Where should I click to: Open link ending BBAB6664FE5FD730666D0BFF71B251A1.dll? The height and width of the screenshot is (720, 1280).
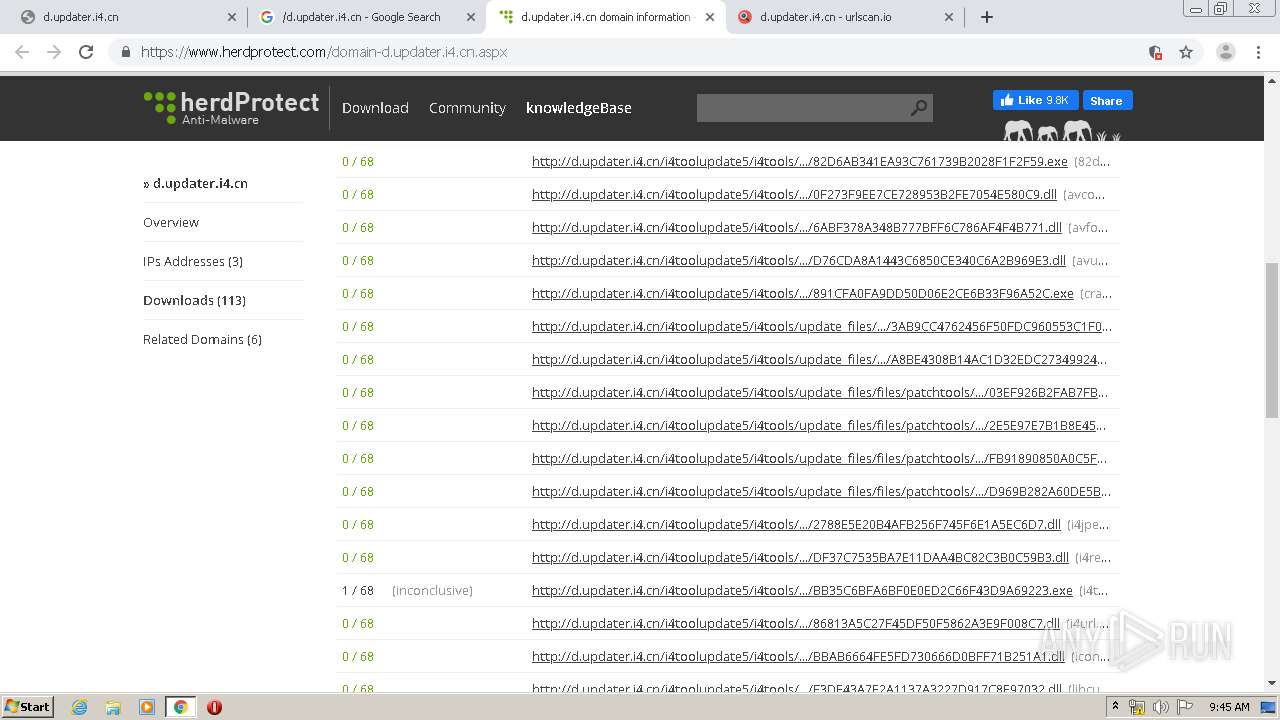(798, 656)
